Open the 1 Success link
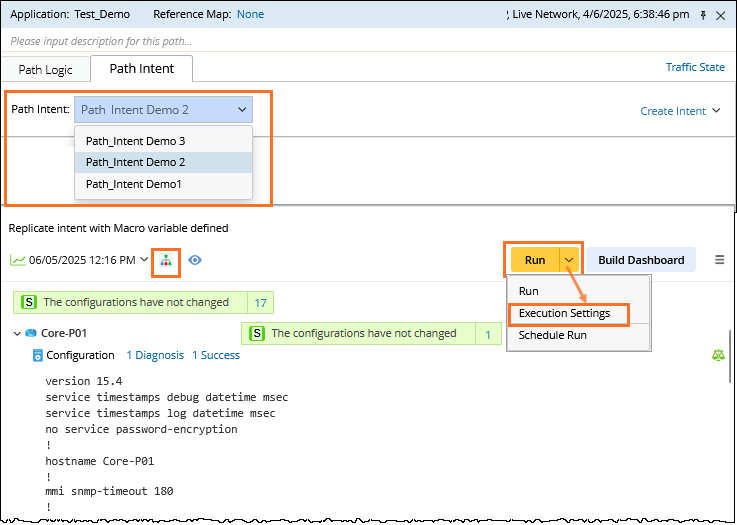 click(x=216, y=355)
